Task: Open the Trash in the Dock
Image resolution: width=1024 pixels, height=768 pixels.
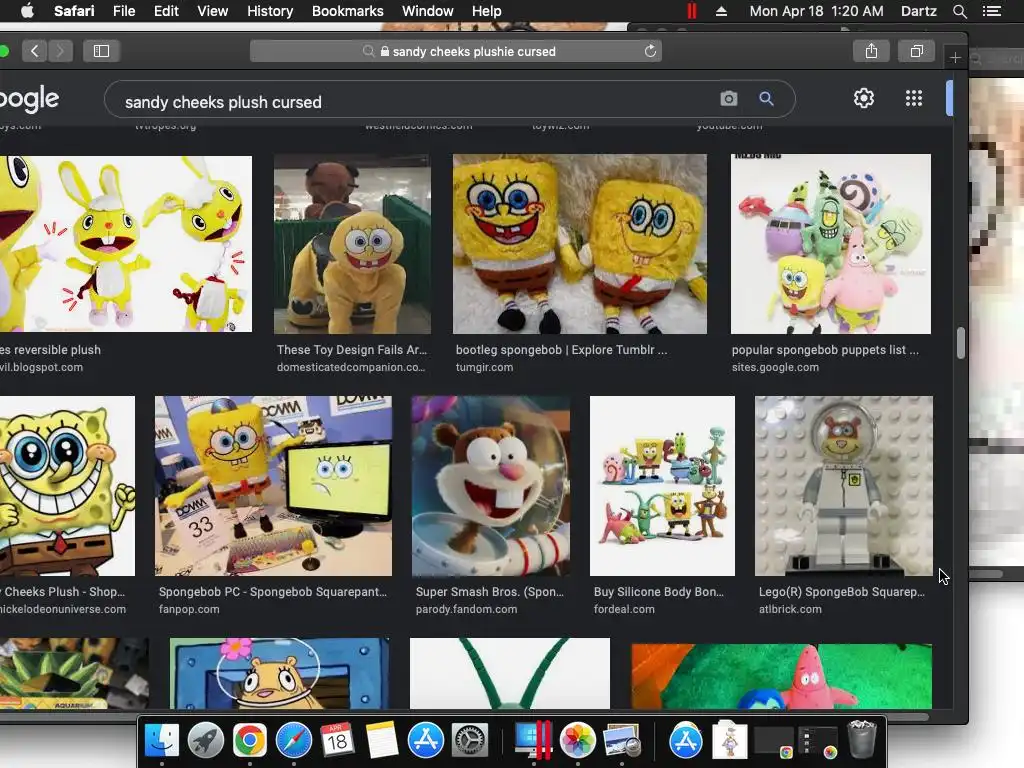Action: coord(861,739)
